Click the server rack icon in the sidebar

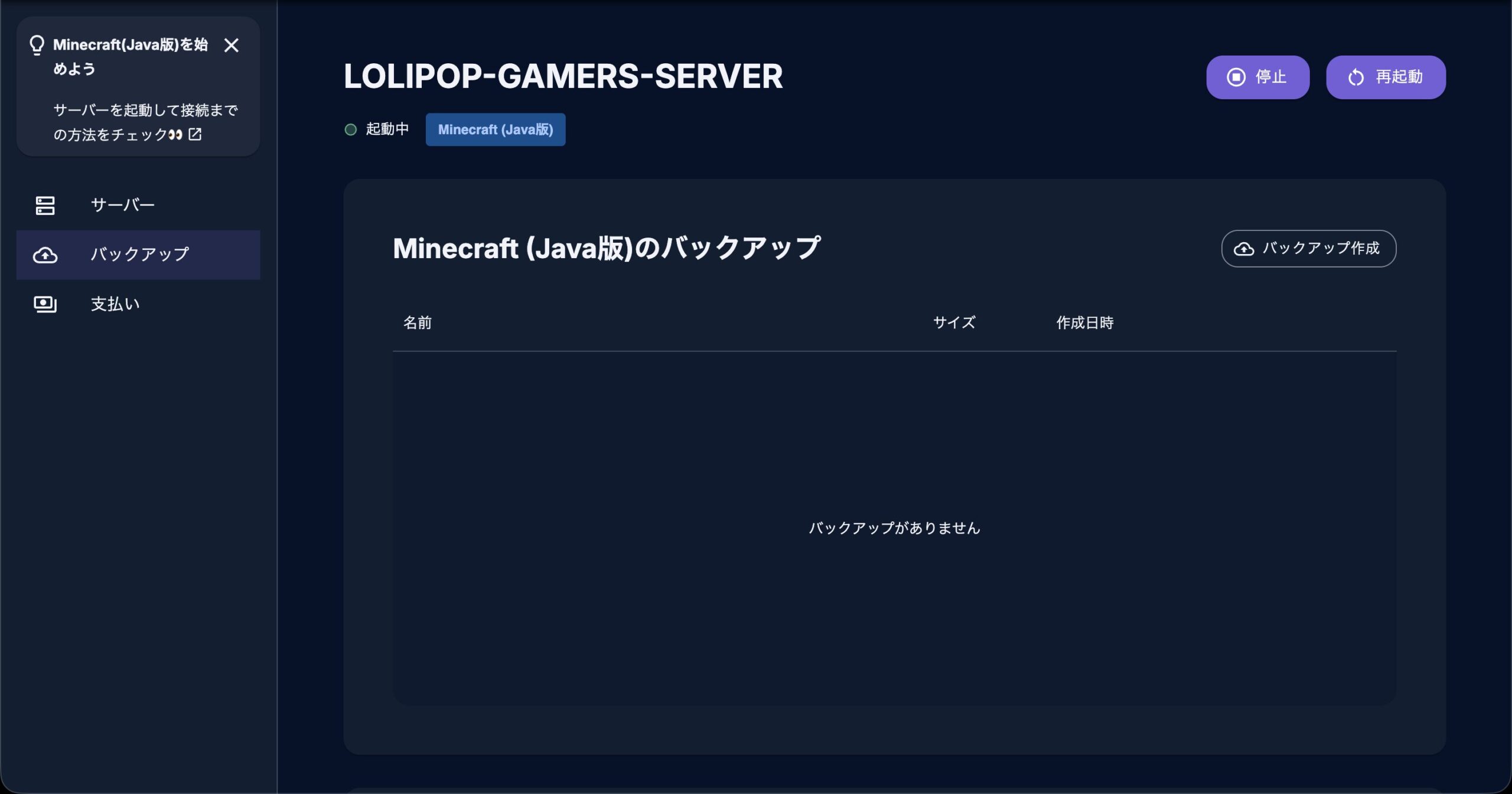click(45, 206)
